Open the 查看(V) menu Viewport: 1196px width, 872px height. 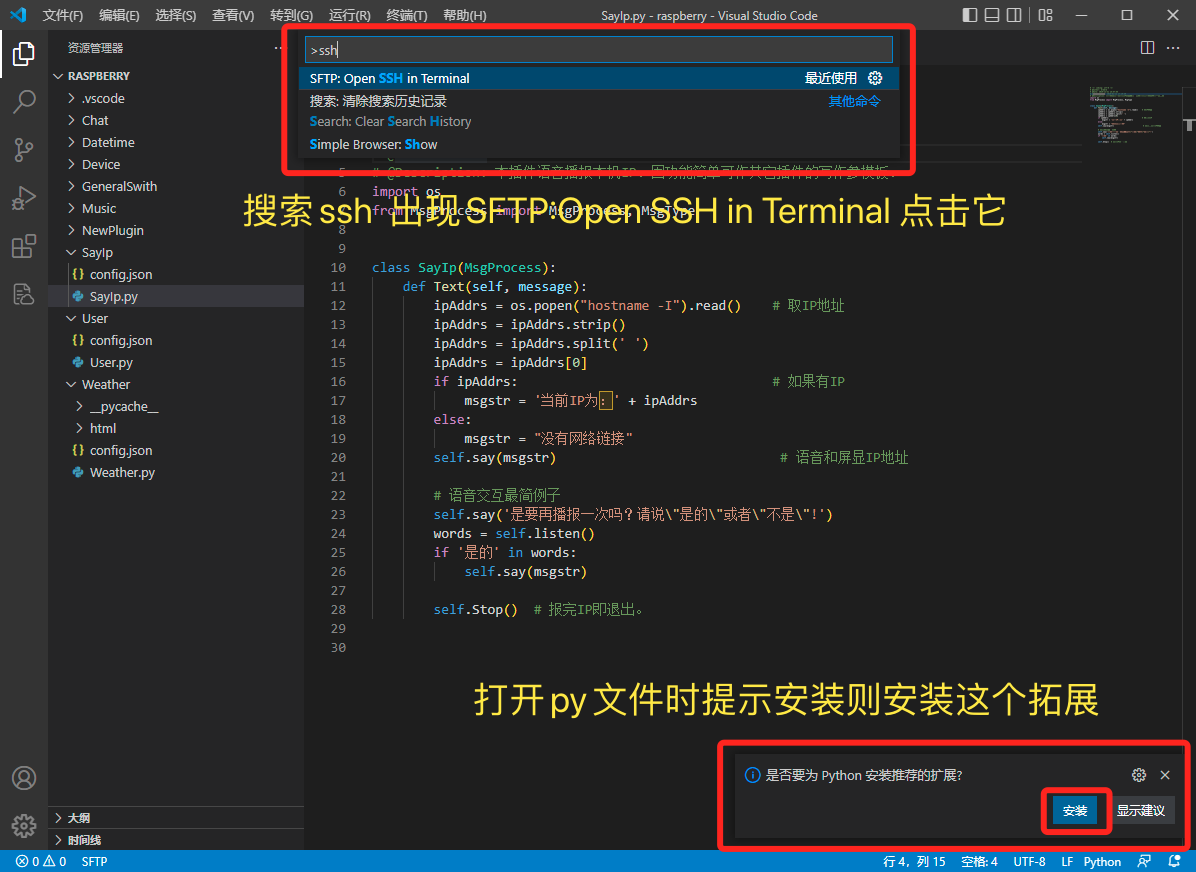[x=233, y=15]
